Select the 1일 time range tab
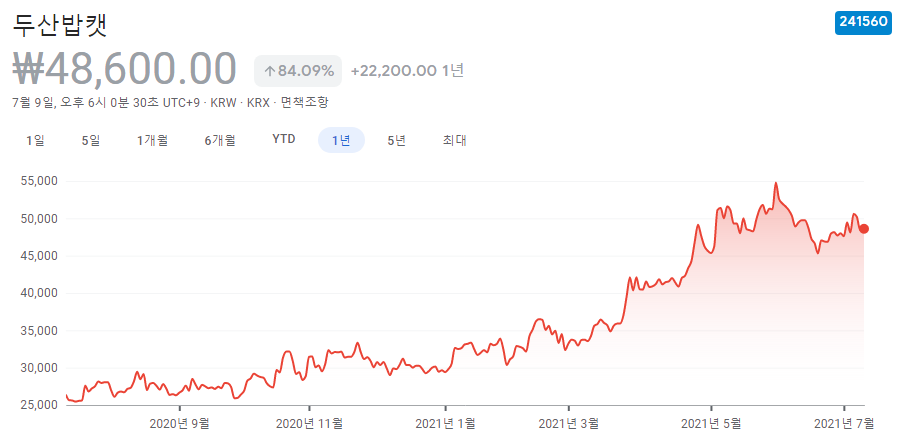 [35, 140]
